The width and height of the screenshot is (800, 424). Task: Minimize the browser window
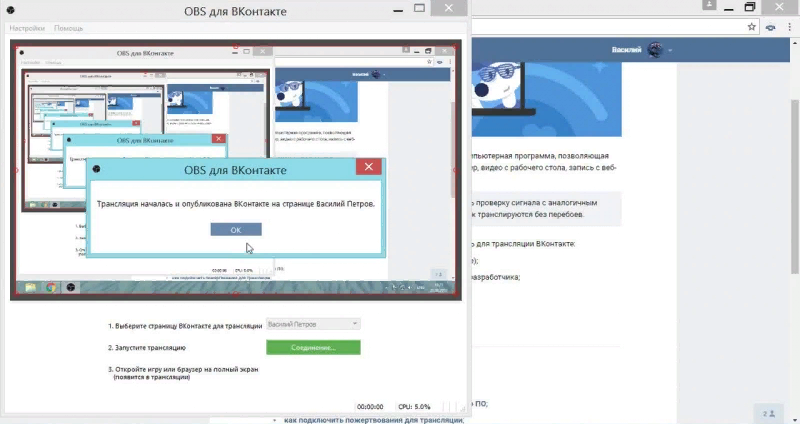729,8
